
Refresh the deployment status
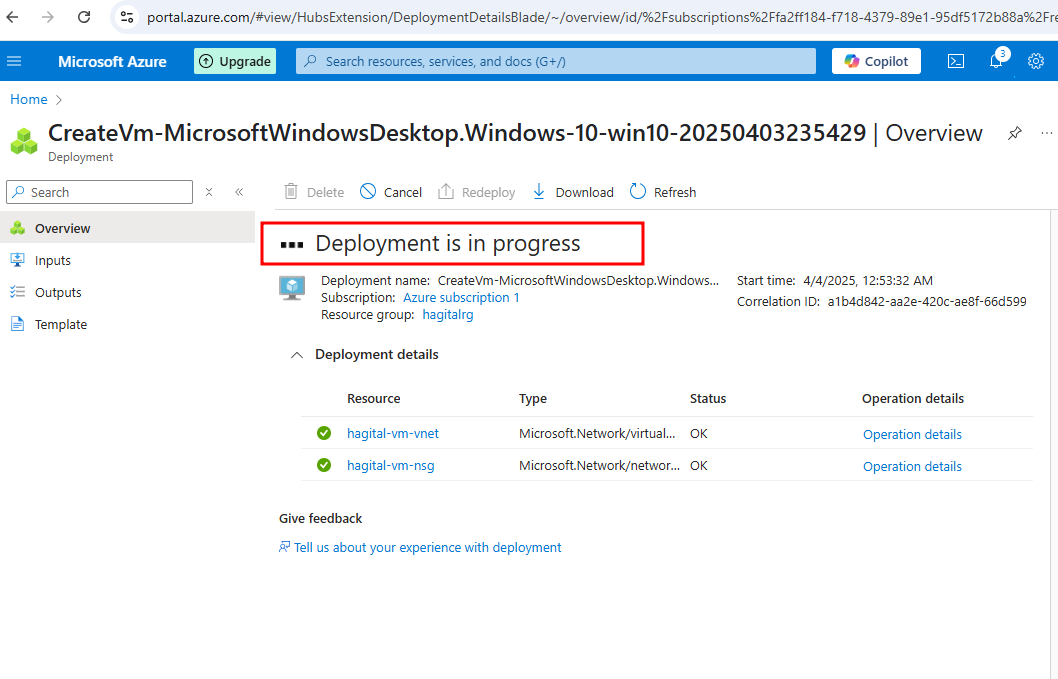(663, 192)
